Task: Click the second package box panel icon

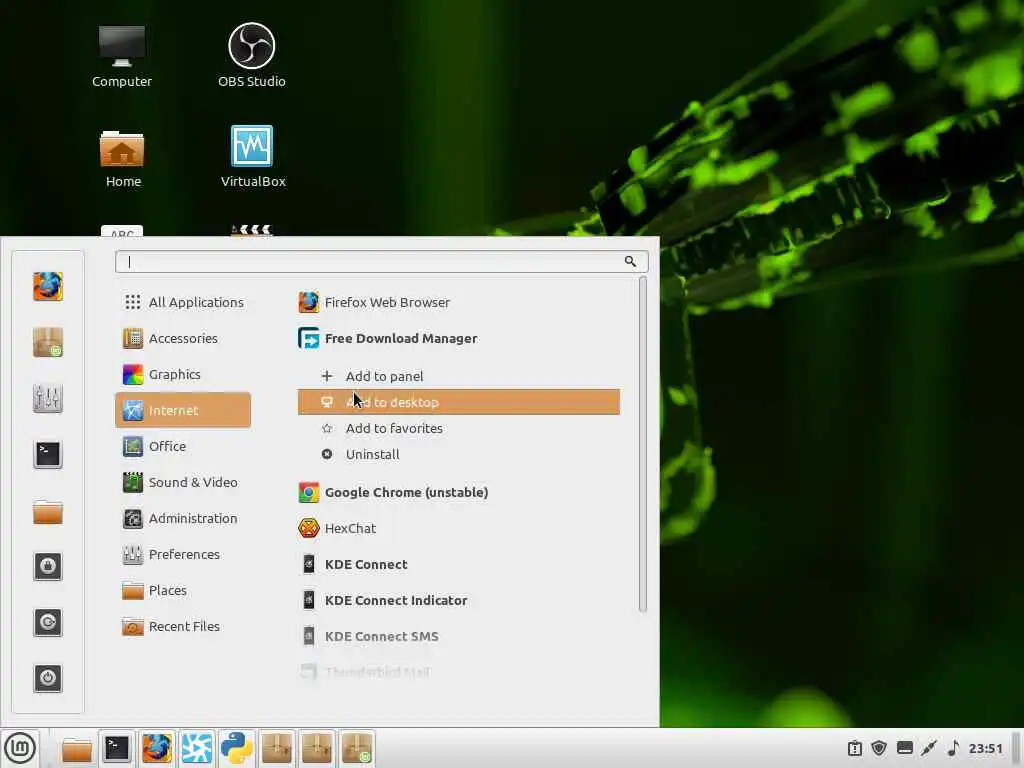Action: pos(317,748)
